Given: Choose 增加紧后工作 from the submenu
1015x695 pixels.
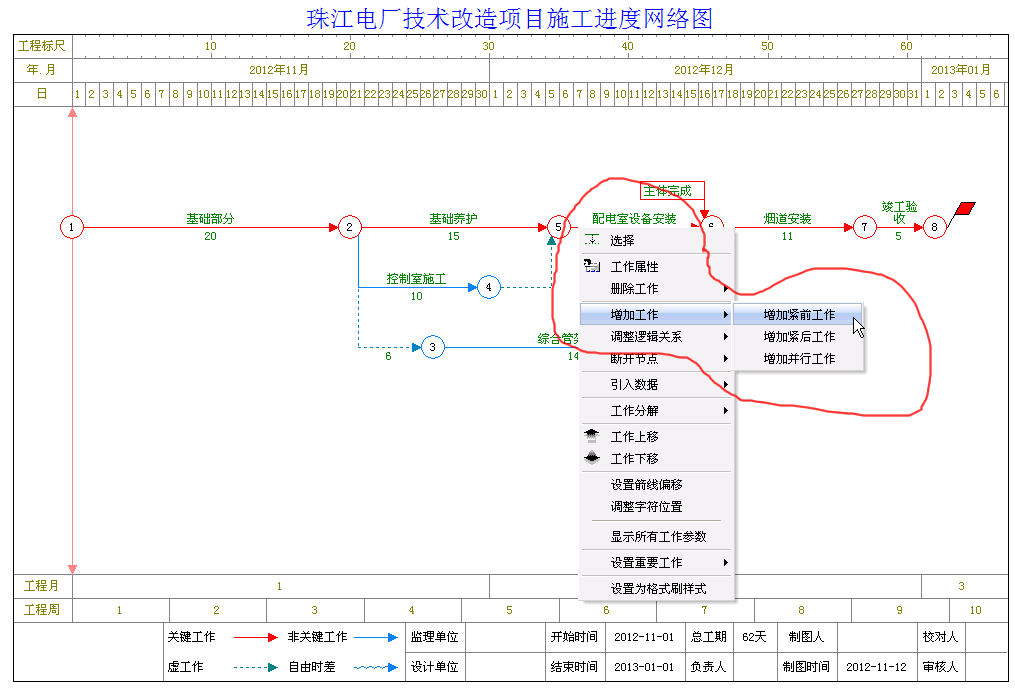Looking at the screenshot, I should click(x=798, y=336).
